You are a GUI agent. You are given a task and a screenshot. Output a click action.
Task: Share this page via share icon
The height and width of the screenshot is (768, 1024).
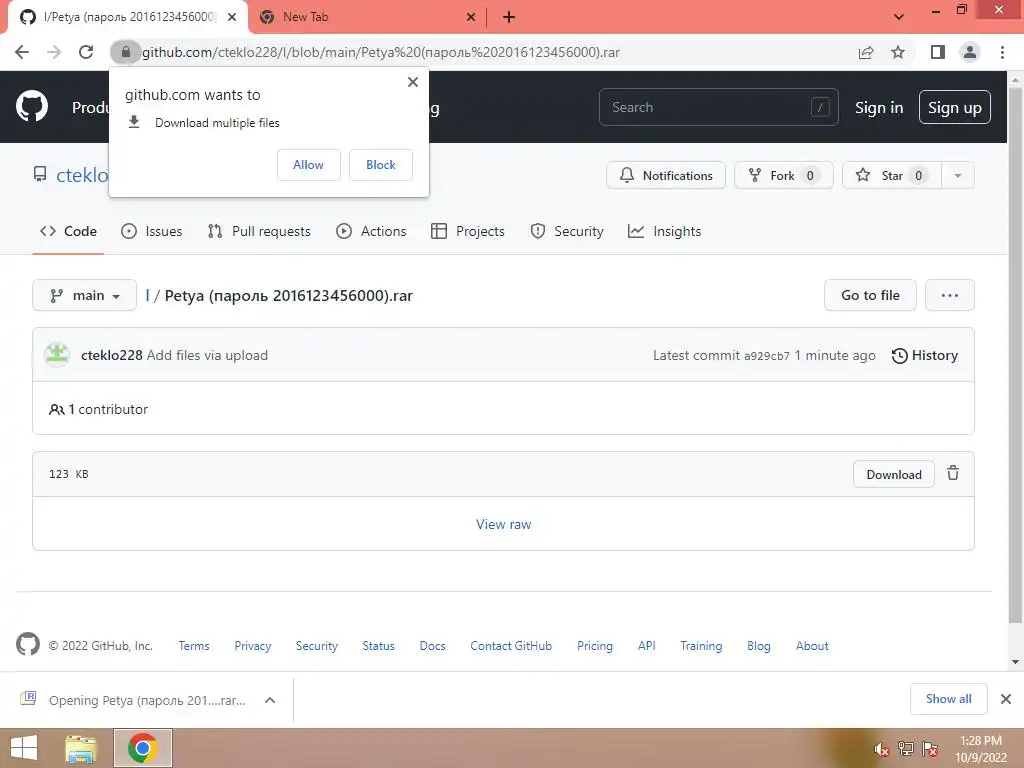[866, 52]
